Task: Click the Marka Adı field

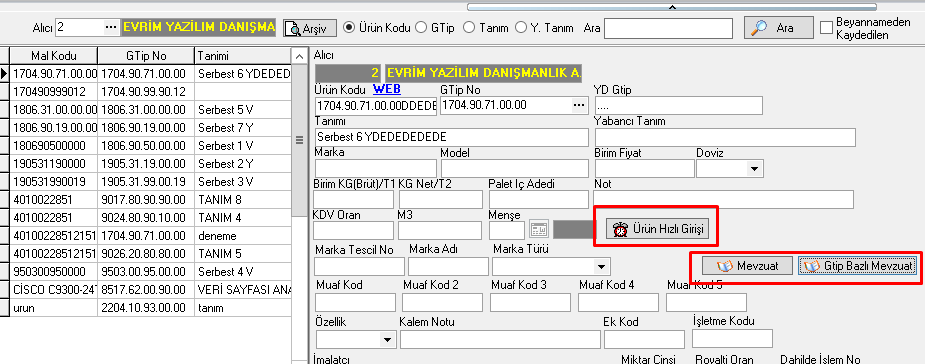Action: [x=448, y=266]
